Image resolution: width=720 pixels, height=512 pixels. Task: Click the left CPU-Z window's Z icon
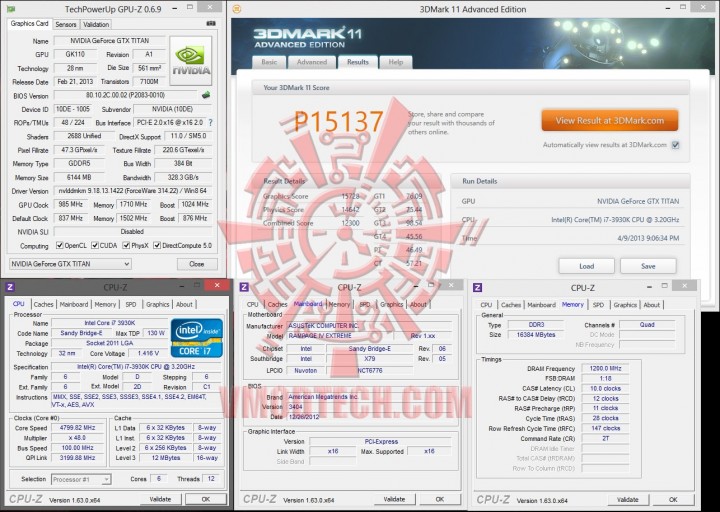pyautogui.click(x=10, y=287)
